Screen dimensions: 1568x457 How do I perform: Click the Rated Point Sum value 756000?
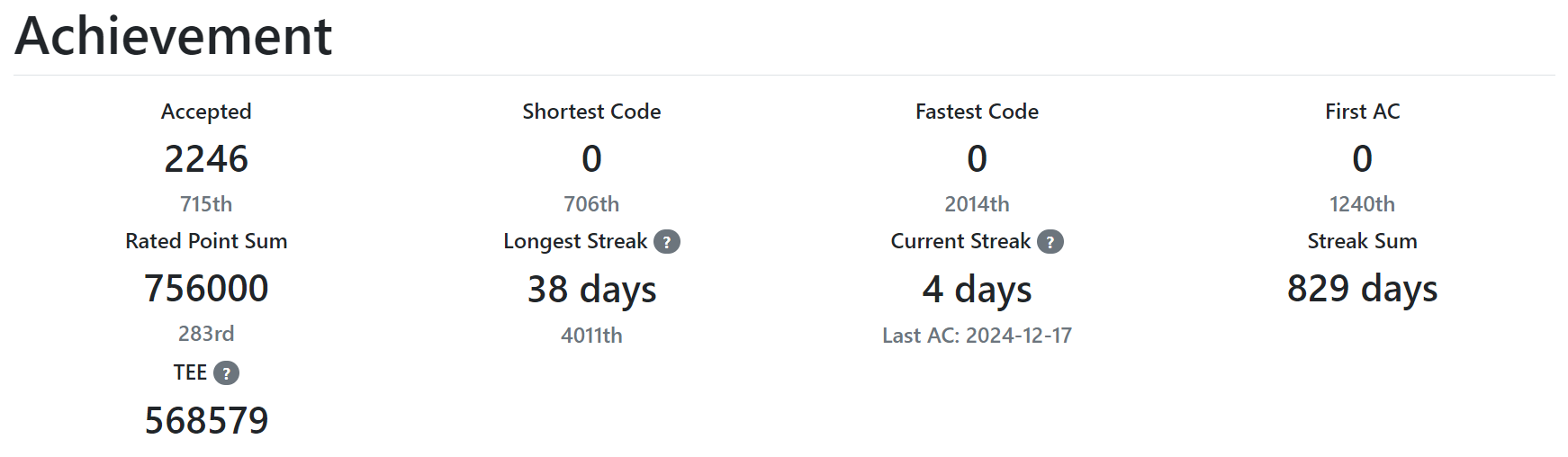point(206,289)
